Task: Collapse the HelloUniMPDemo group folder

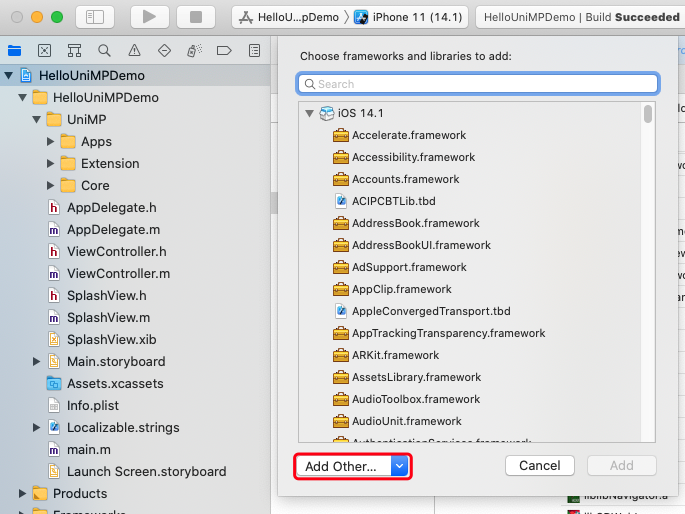Action: pos(22,97)
